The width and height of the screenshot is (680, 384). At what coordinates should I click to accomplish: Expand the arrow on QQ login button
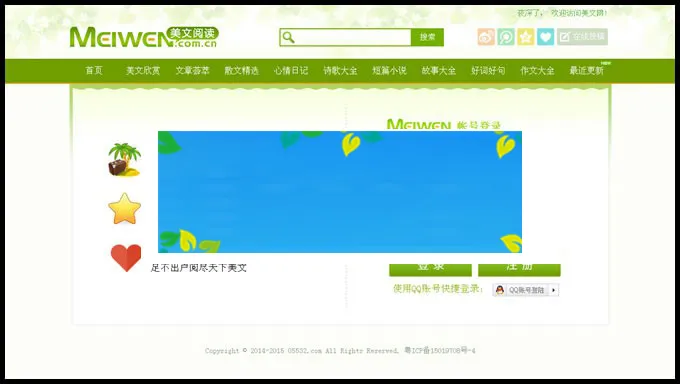(x=554, y=290)
